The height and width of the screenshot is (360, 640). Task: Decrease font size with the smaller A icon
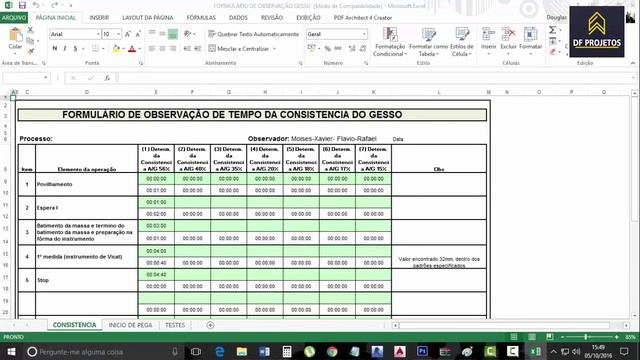[138, 34]
